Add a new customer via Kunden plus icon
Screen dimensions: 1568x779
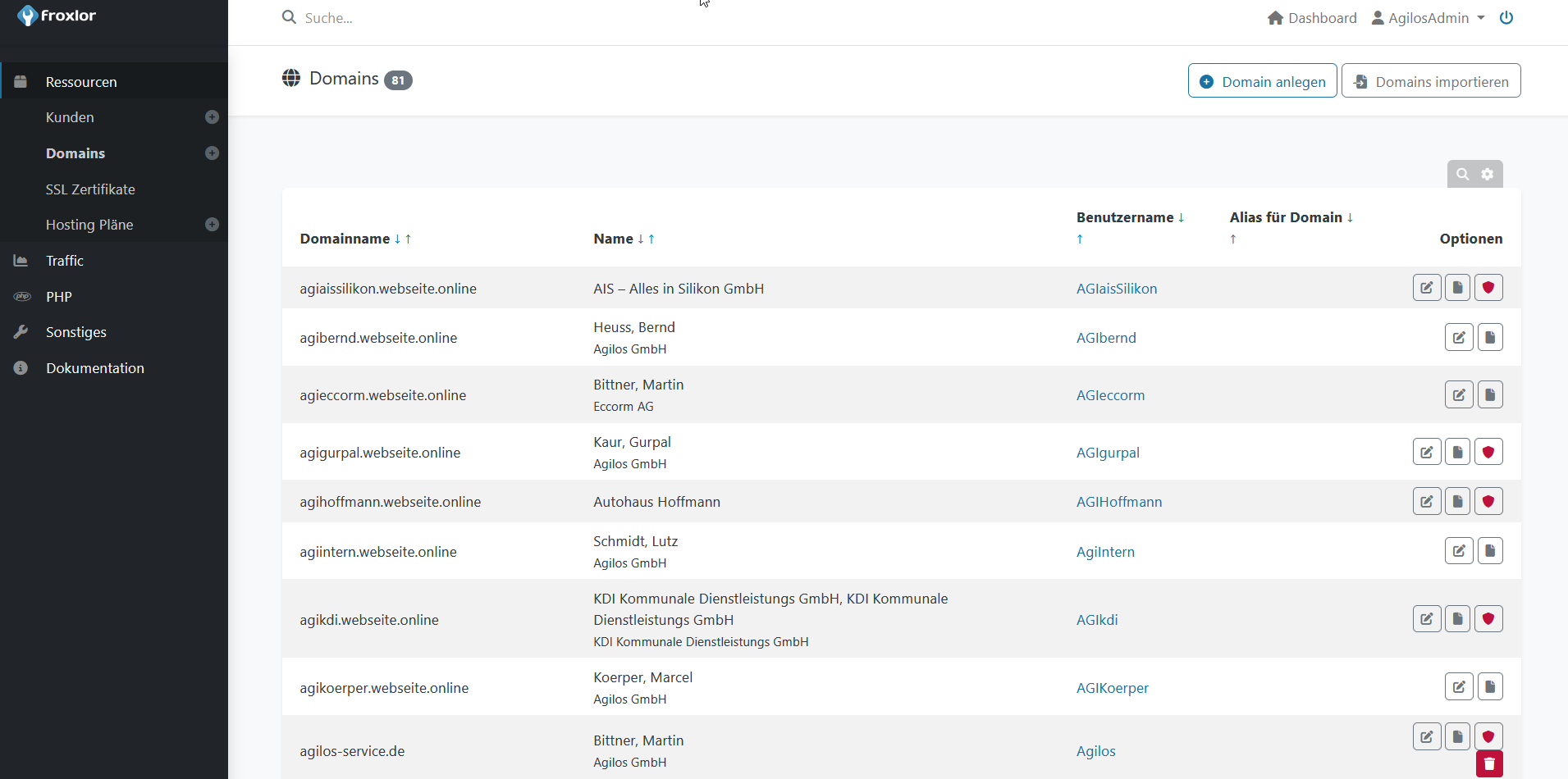212,117
